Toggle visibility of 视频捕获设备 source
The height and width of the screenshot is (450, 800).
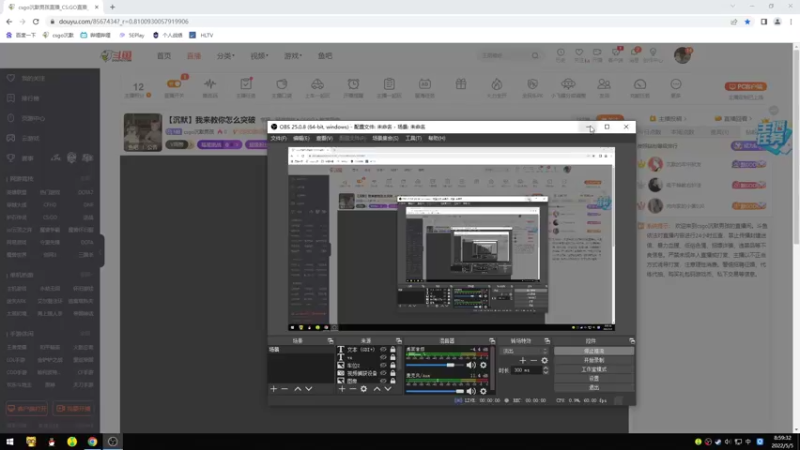pos(383,373)
